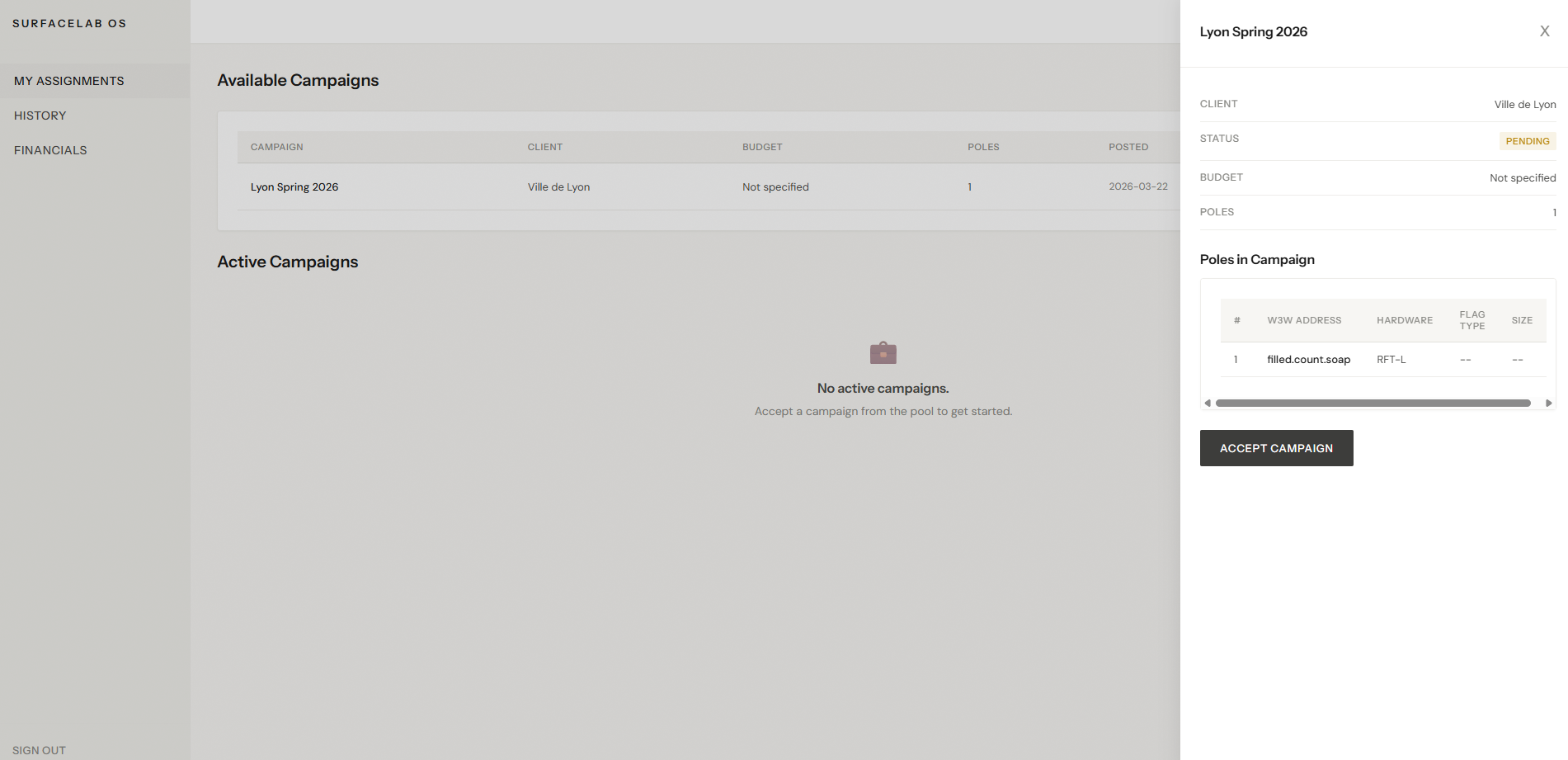Click the Accept Campaign button
Screen dimensions: 1568x760
(1276, 448)
